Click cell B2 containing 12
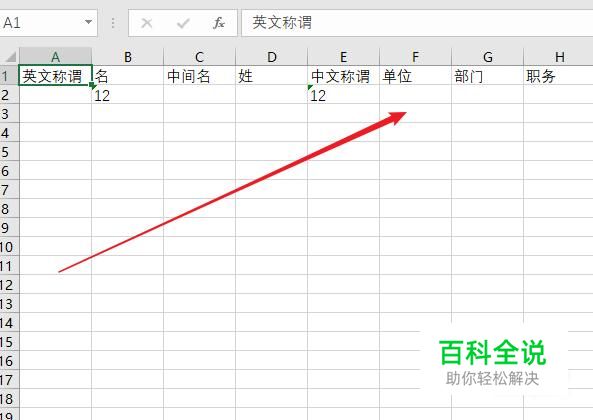 127,94
